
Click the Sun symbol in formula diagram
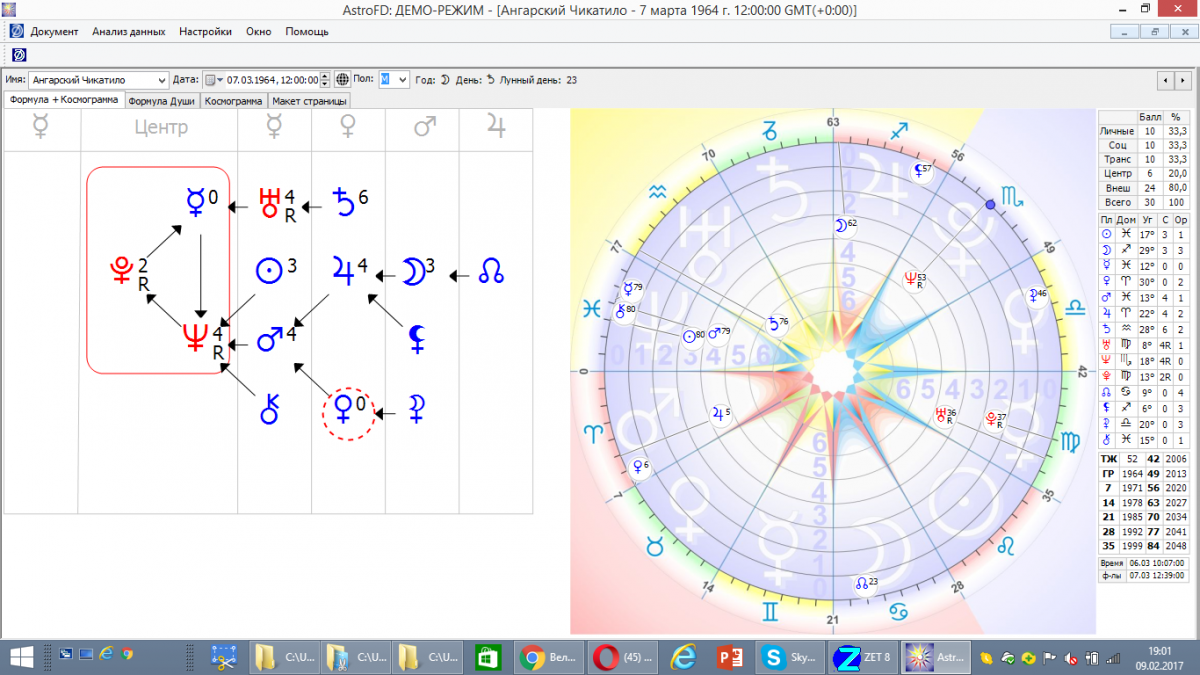(x=268, y=271)
